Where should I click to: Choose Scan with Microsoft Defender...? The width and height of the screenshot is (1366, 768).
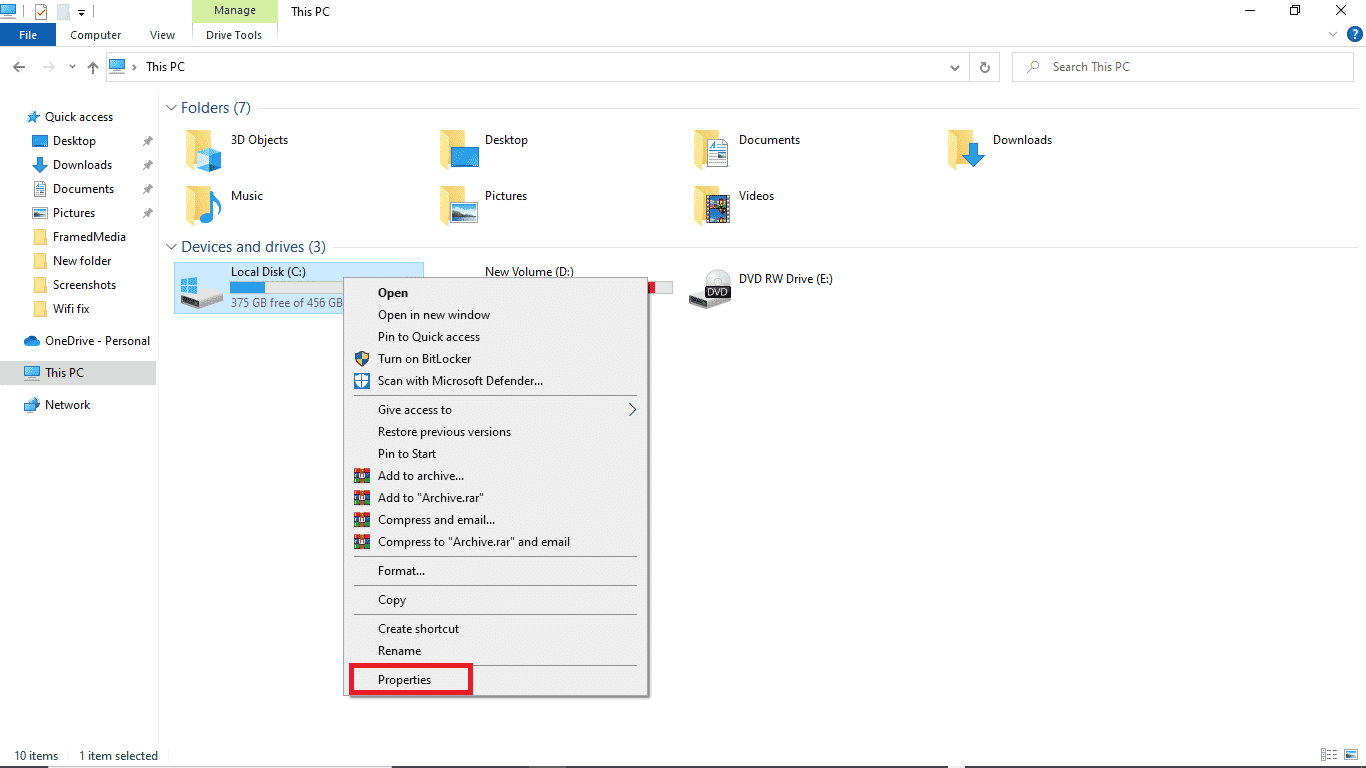(496, 381)
